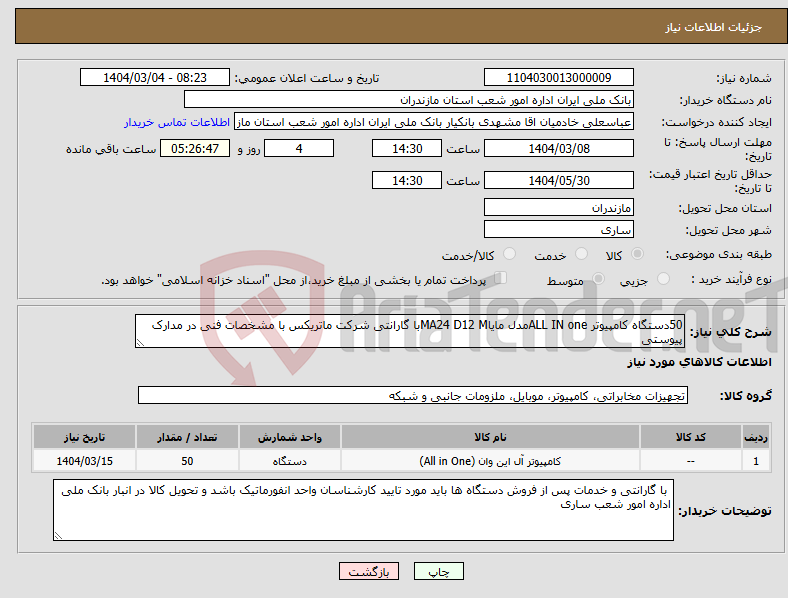
Task: Click the تاریخ نیاز column header
Action: tap(84, 437)
